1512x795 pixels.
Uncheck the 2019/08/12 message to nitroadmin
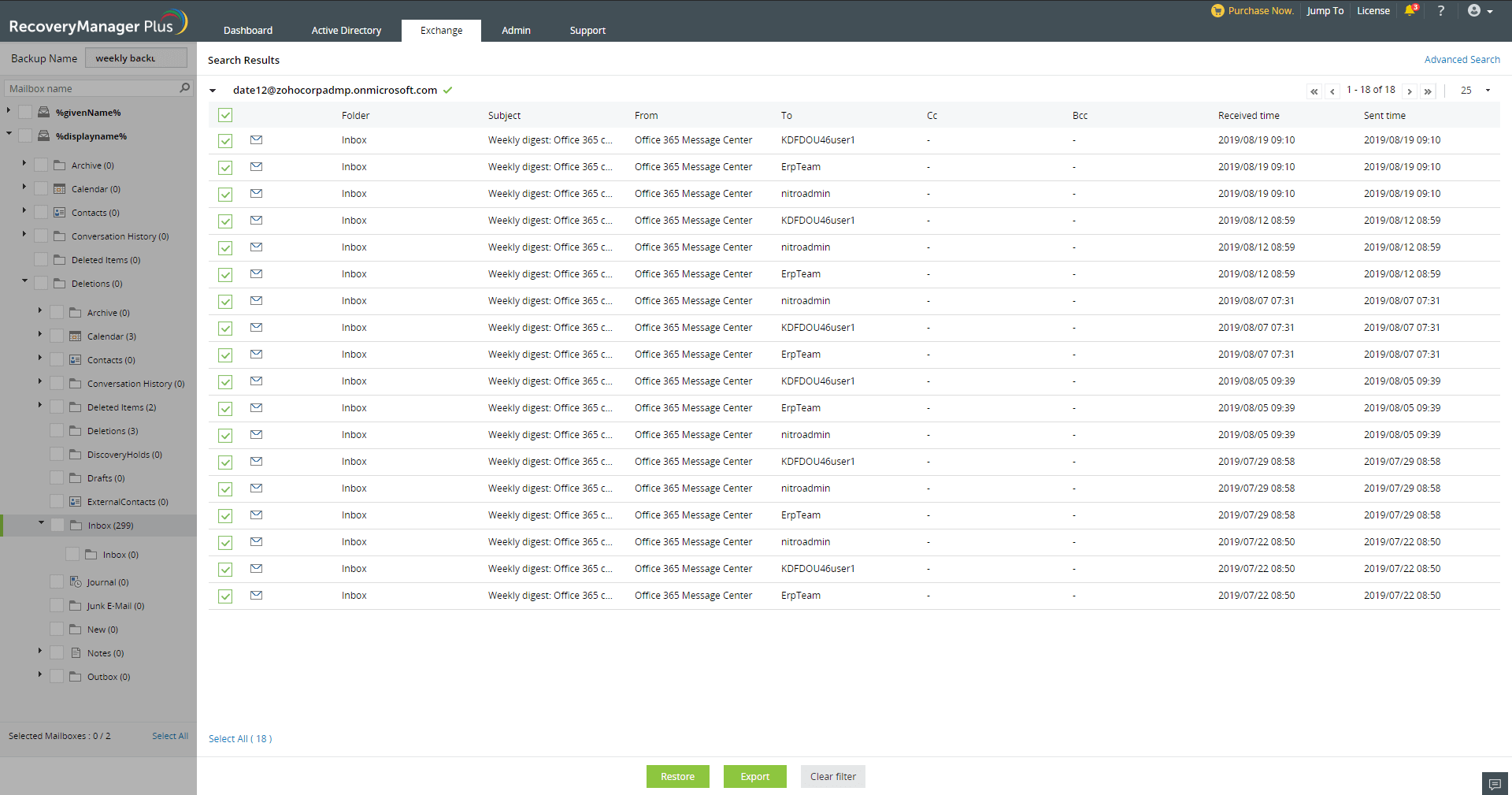click(225, 248)
